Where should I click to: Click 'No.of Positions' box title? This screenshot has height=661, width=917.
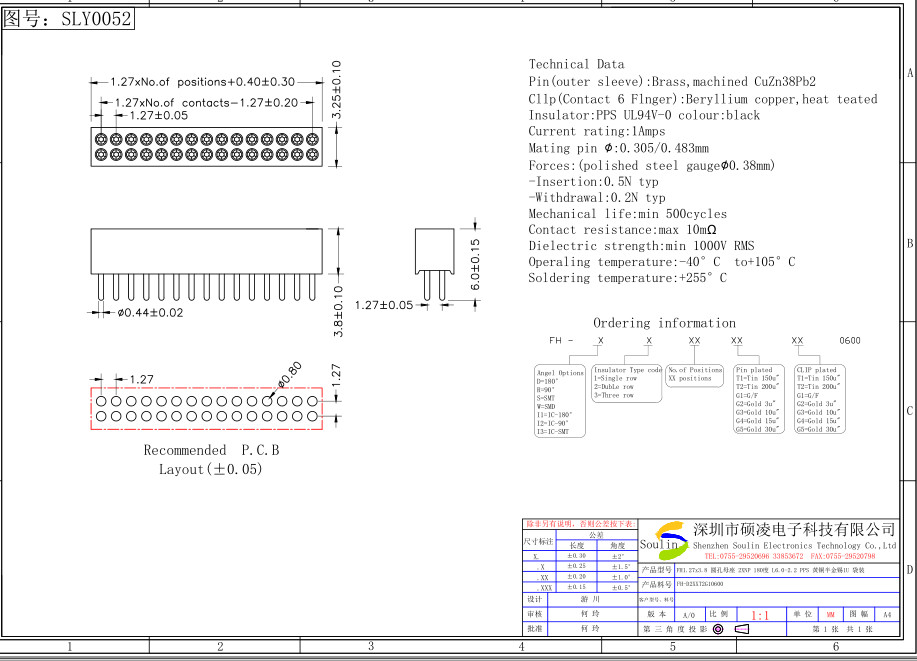[x=695, y=370]
